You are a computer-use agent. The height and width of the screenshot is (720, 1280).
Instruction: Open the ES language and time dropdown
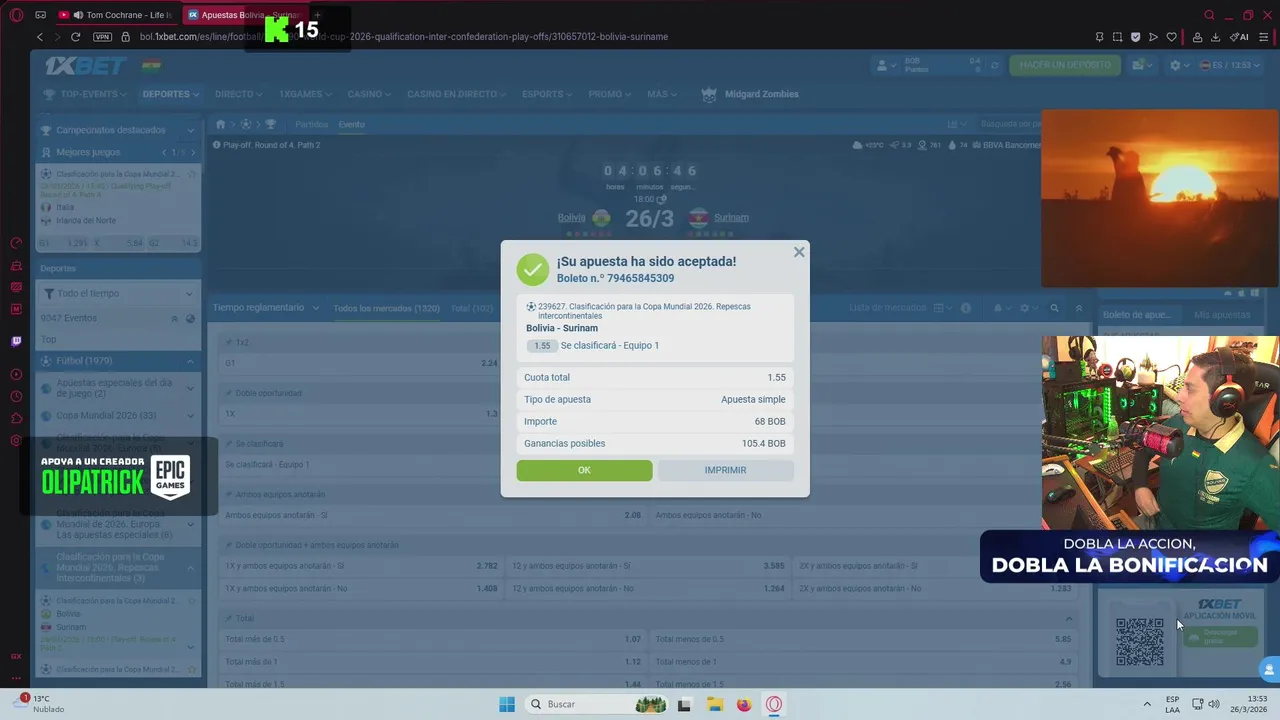(1232, 65)
